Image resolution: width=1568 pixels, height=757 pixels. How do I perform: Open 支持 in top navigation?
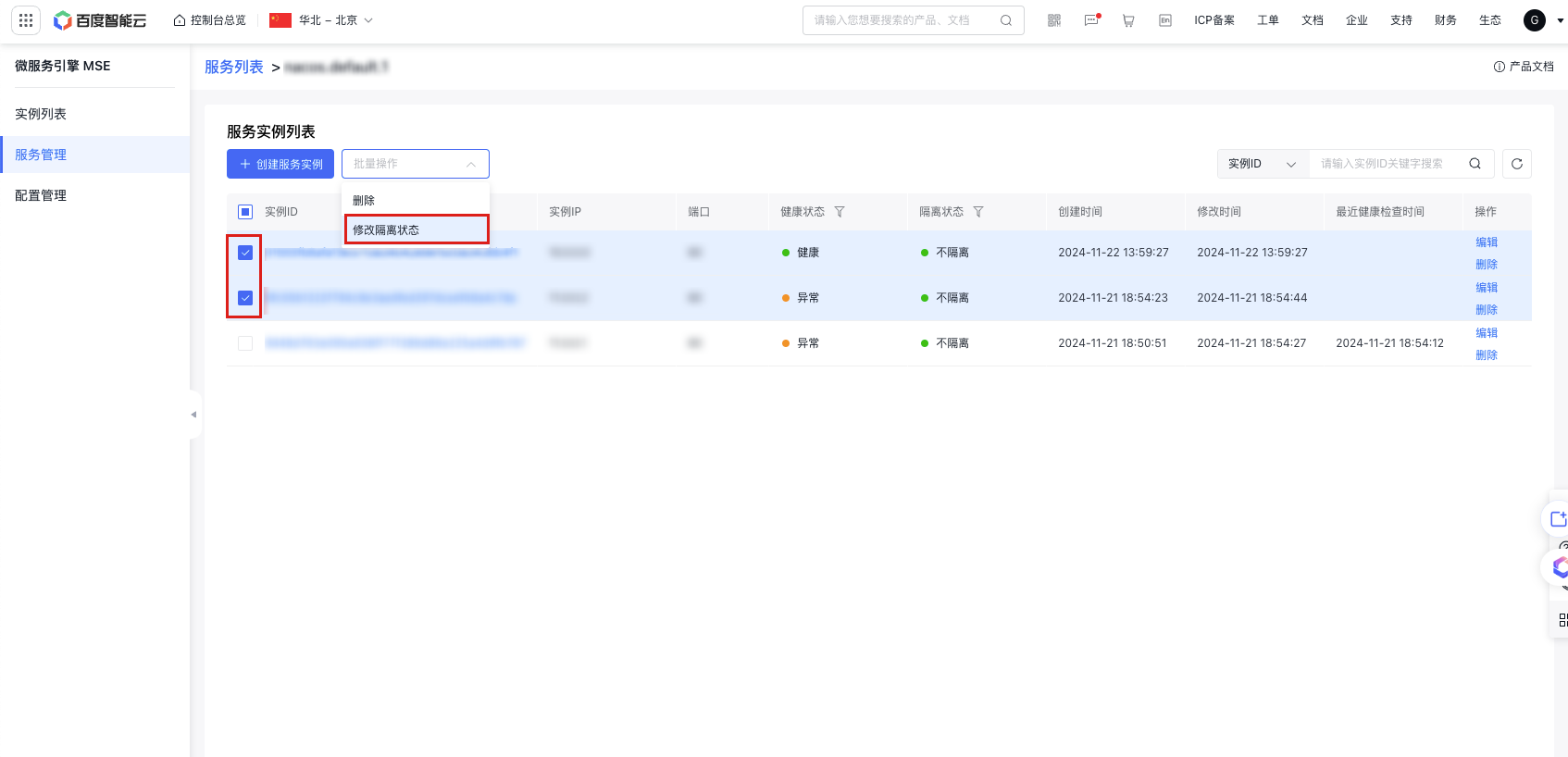pos(1401,20)
